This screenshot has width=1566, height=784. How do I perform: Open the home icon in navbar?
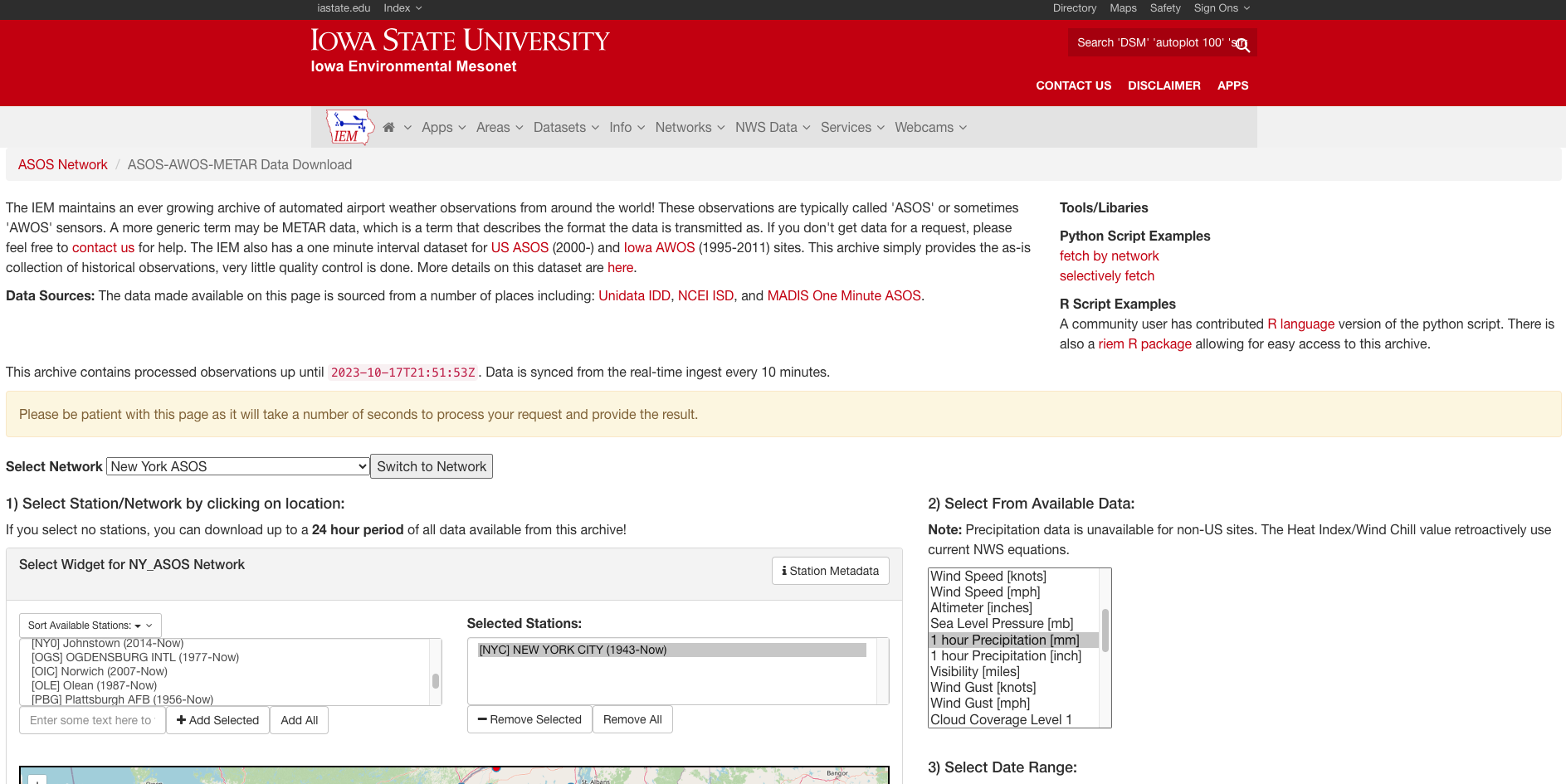(388, 127)
